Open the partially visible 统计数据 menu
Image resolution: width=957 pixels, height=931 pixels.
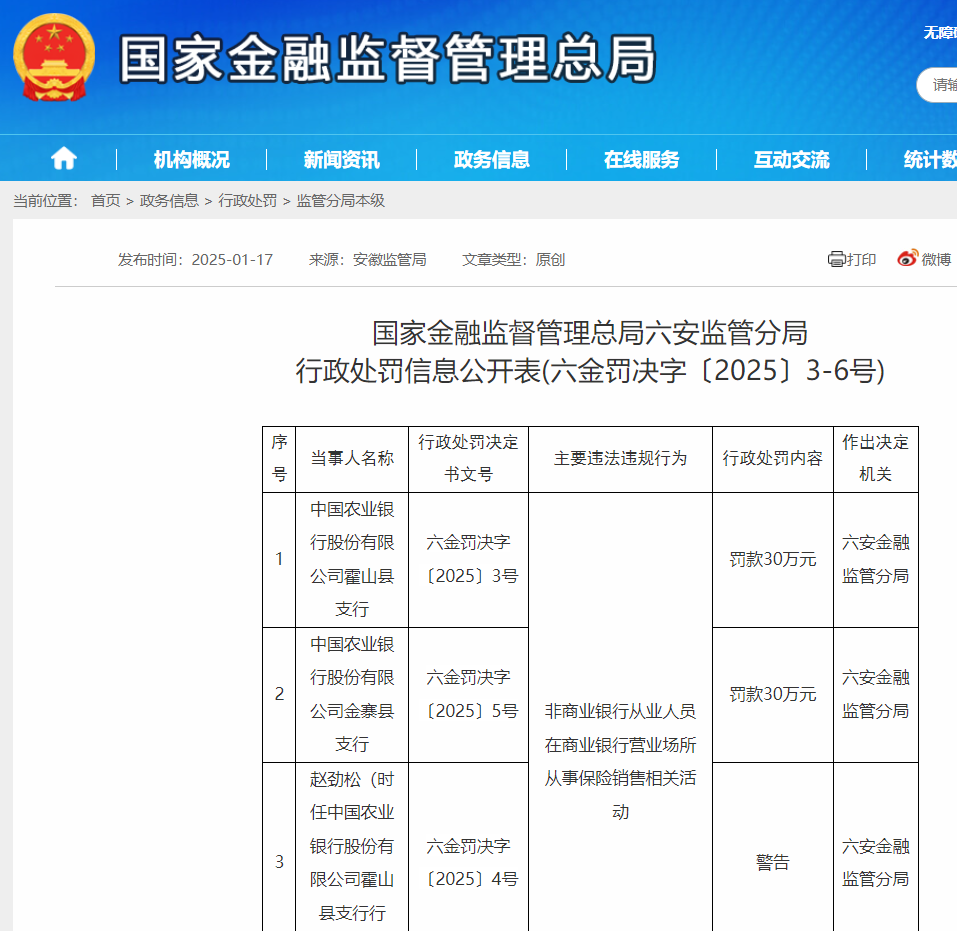pos(930,159)
